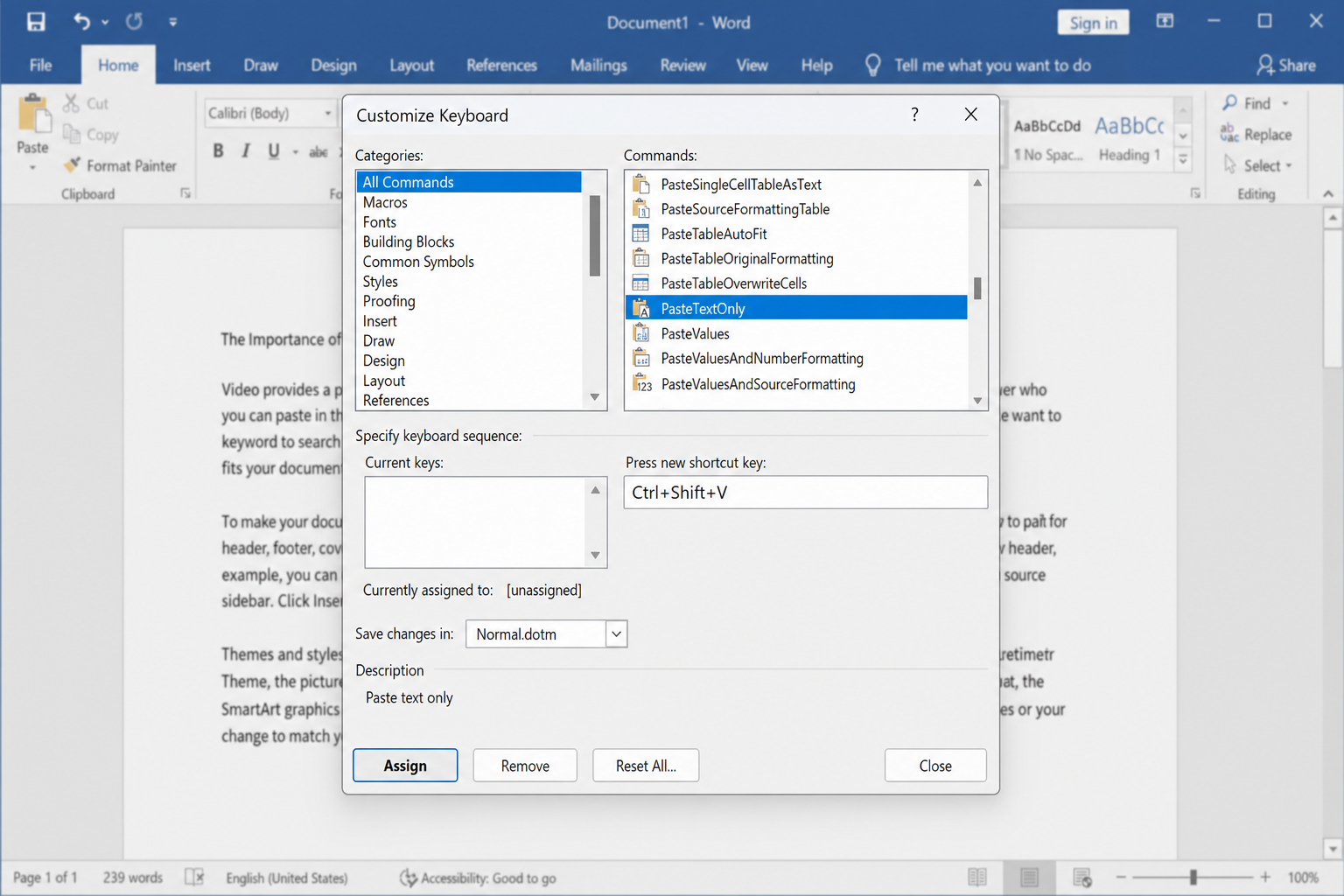
Task: Collapse the ribbon with the chevron
Action: point(1327,193)
